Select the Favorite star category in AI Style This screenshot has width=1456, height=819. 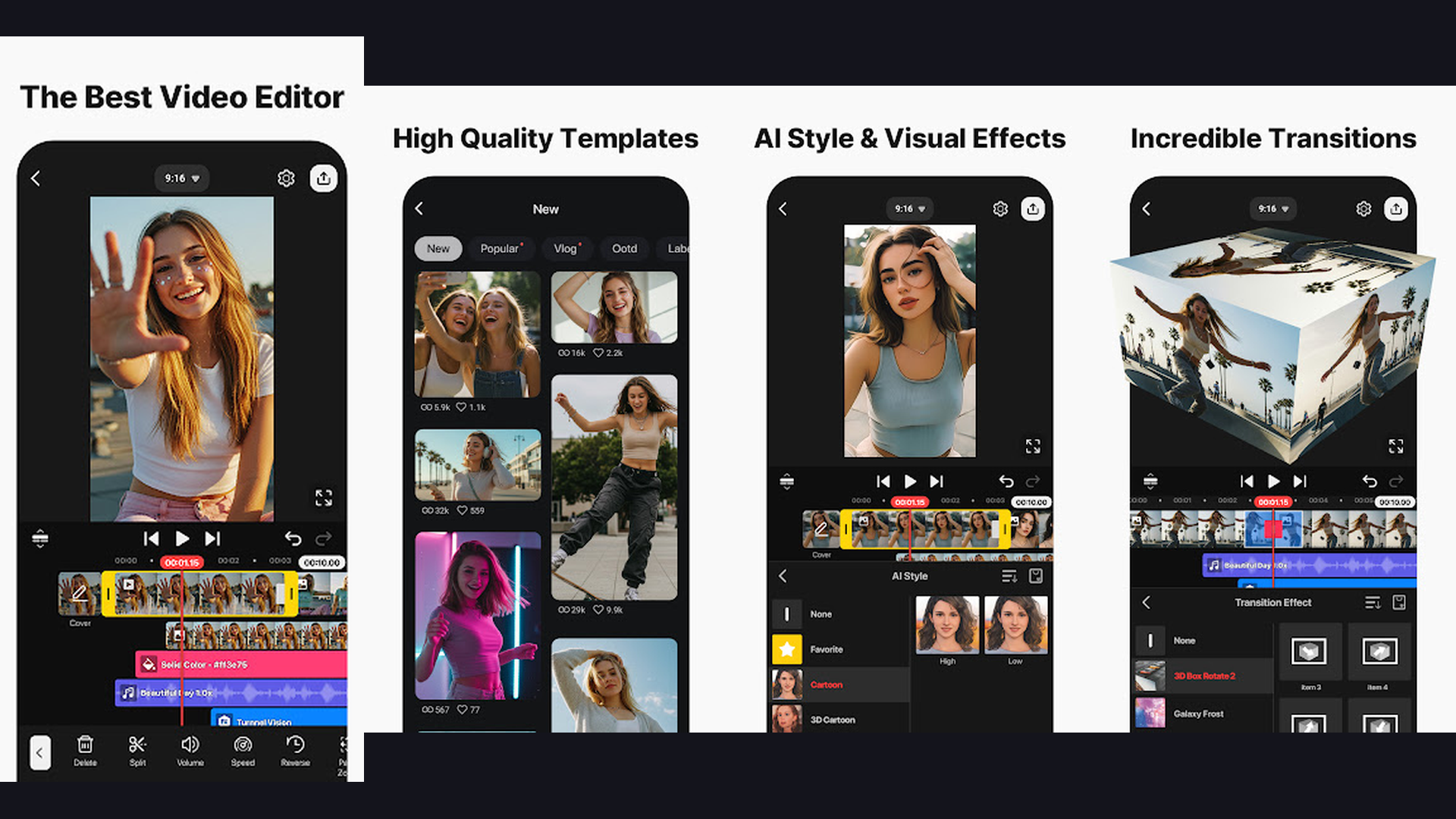[x=786, y=649]
